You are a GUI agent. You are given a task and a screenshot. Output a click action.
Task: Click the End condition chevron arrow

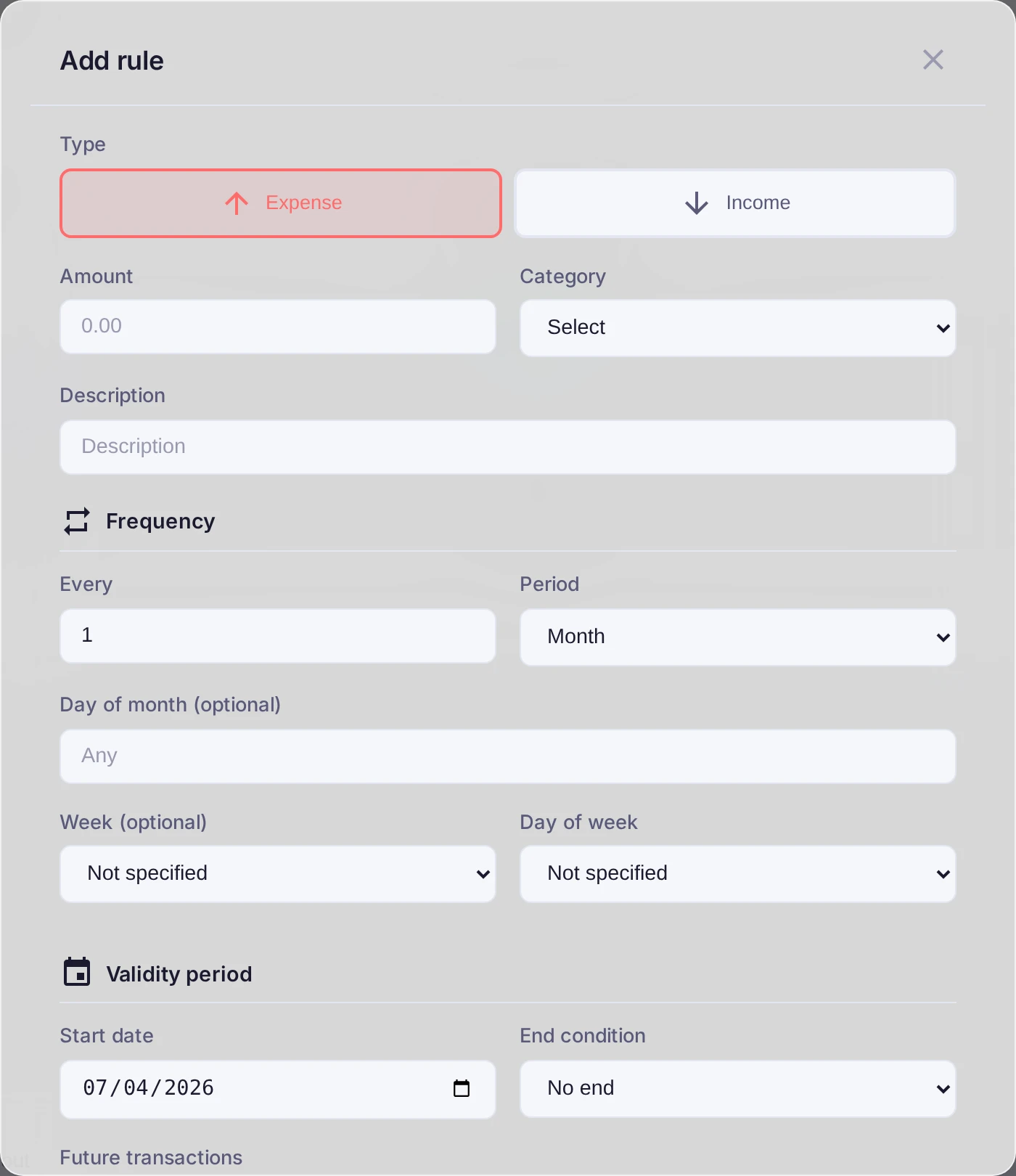pos(943,1089)
